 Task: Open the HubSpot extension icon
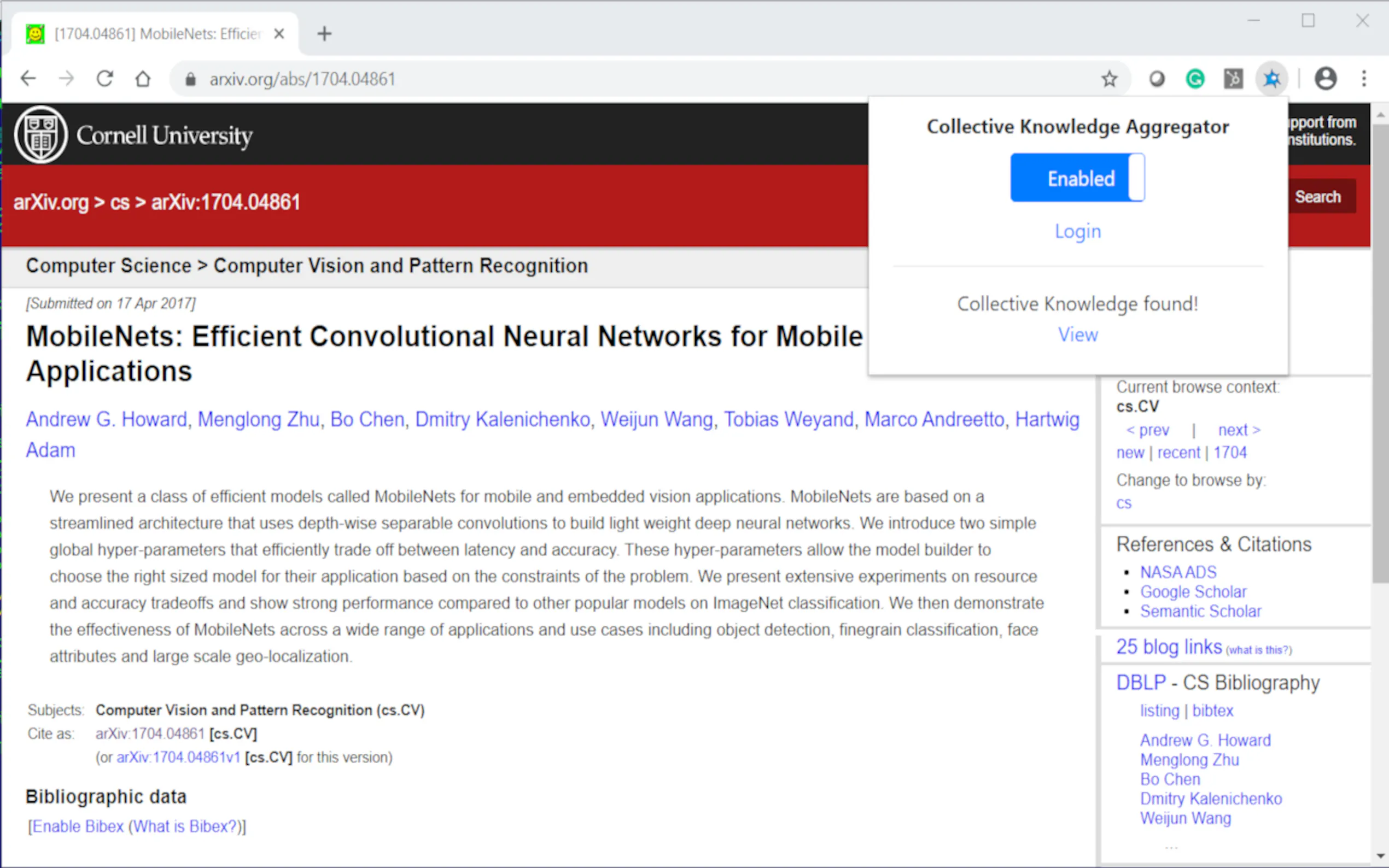point(1233,79)
